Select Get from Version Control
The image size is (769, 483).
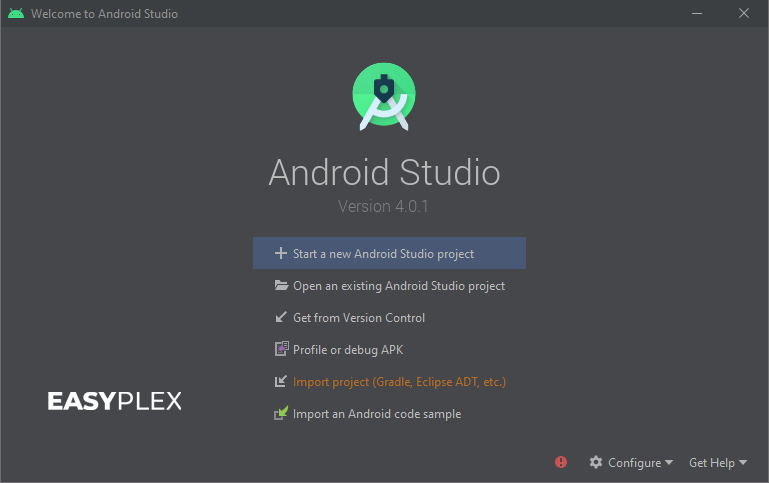point(389,318)
